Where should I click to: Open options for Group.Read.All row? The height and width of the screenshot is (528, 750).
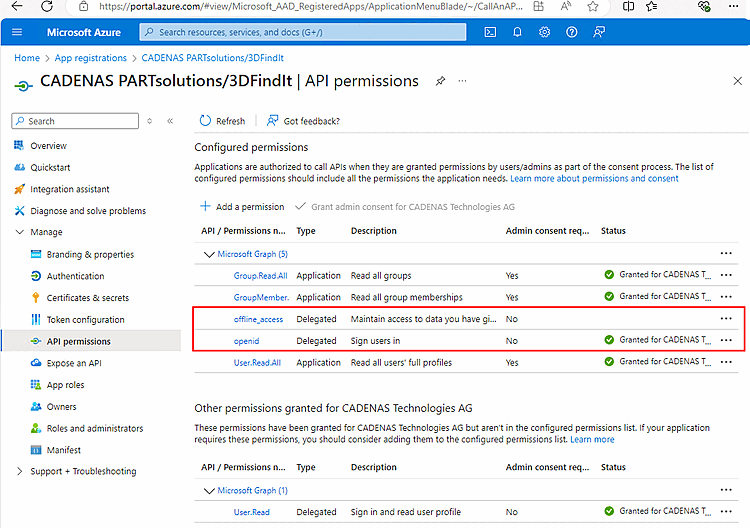point(726,275)
